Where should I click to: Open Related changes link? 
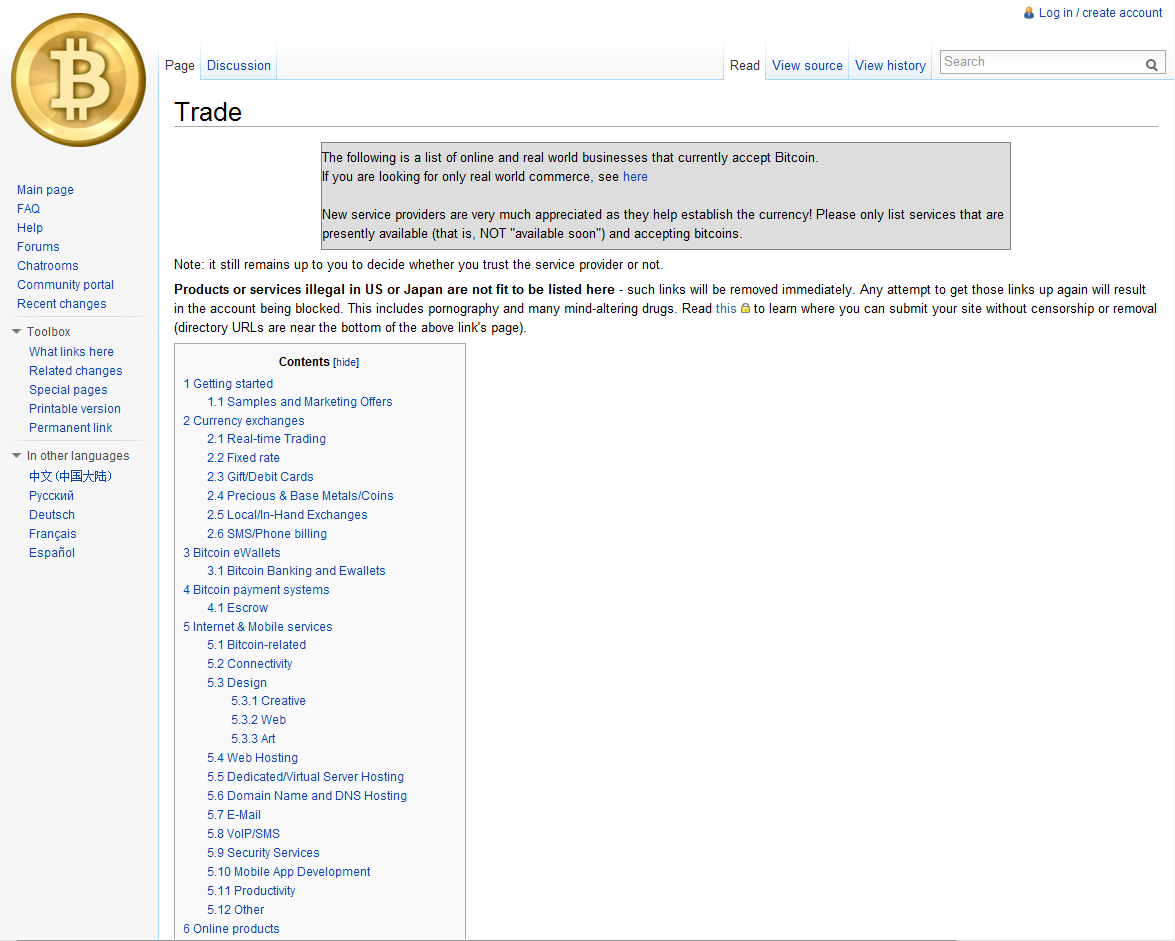click(x=76, y=371)
